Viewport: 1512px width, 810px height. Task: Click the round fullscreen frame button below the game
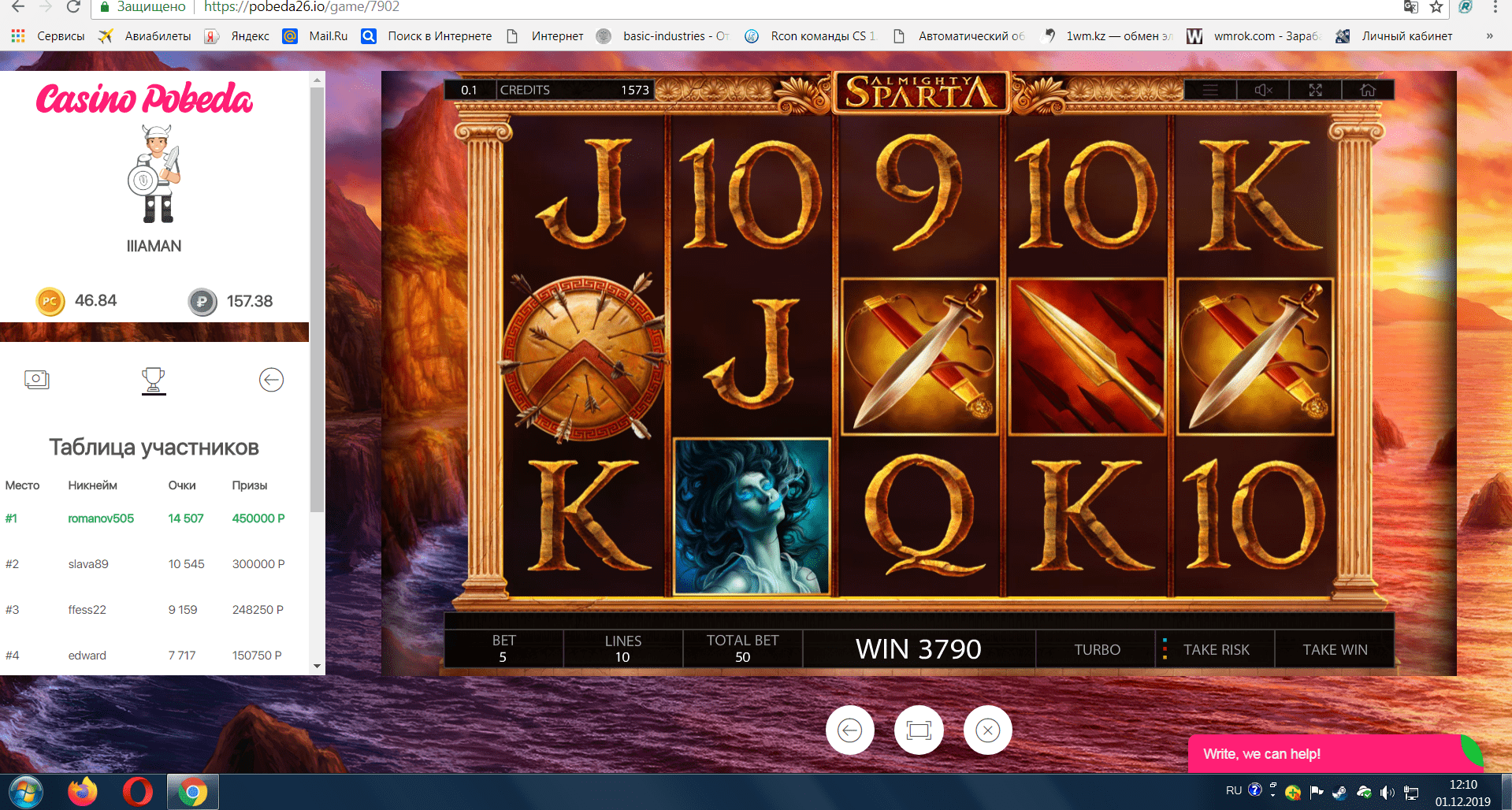919,730
